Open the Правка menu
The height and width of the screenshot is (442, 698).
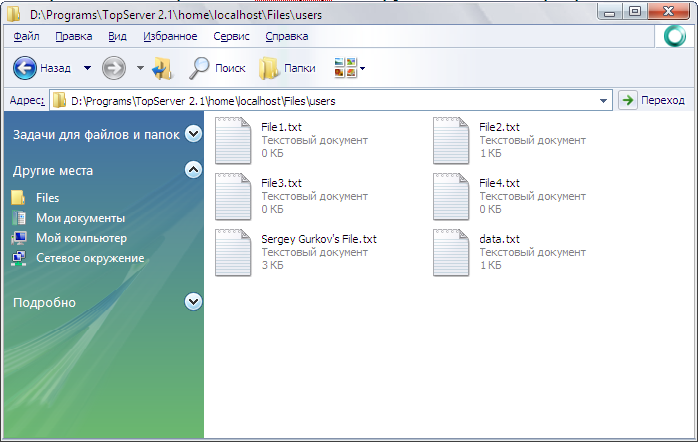click(x=73, y=36)
